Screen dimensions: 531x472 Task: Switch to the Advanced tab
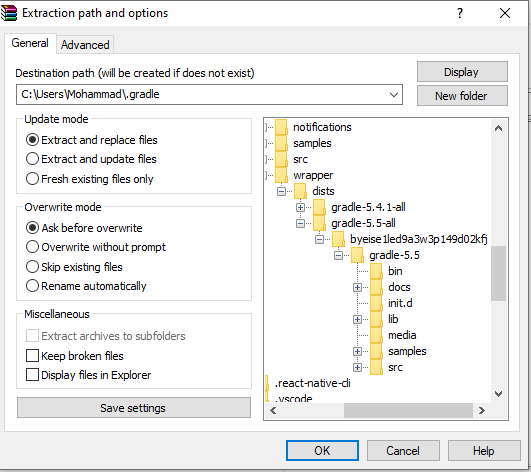click(85, 45)
